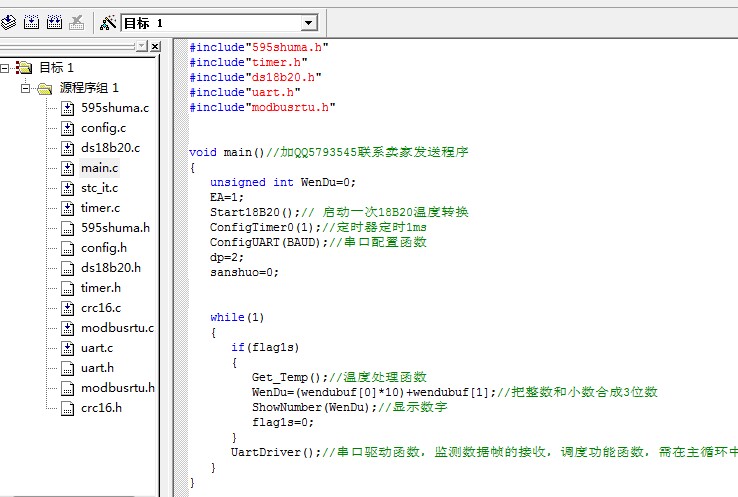Image resolution: width=738 pixels, height=497 pixels.
Task: Click the file icon next to 595shuma.c
Action: tap(67, 109)
